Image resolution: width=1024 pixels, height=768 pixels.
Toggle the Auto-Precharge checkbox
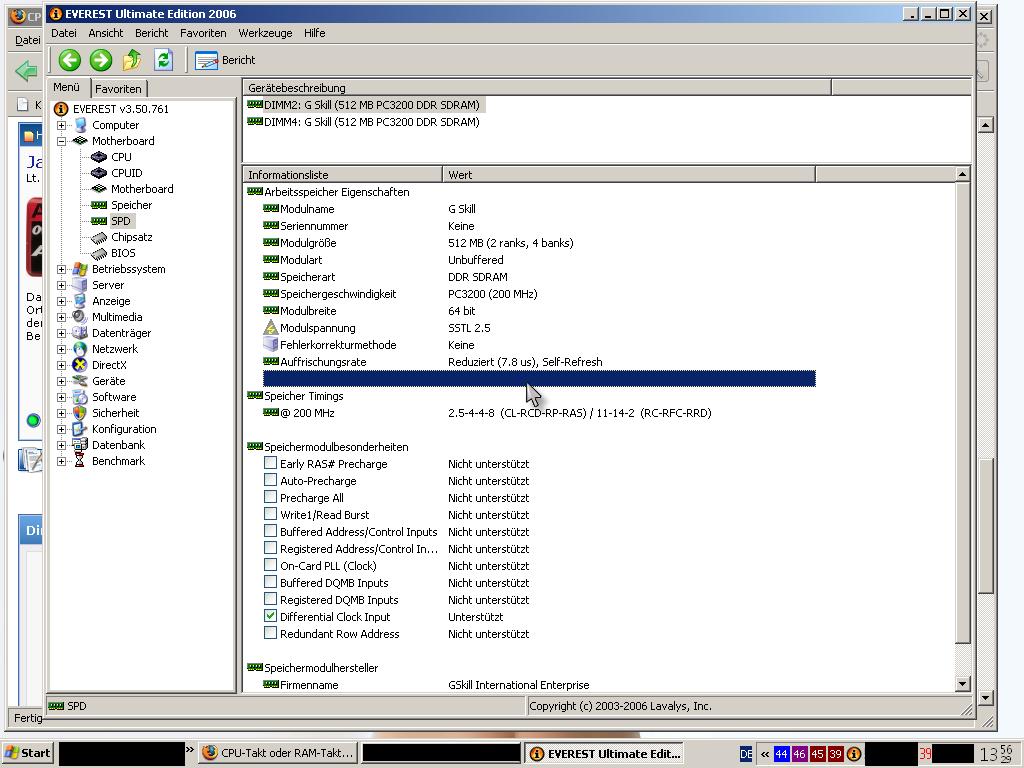click(x=270, y=480)
